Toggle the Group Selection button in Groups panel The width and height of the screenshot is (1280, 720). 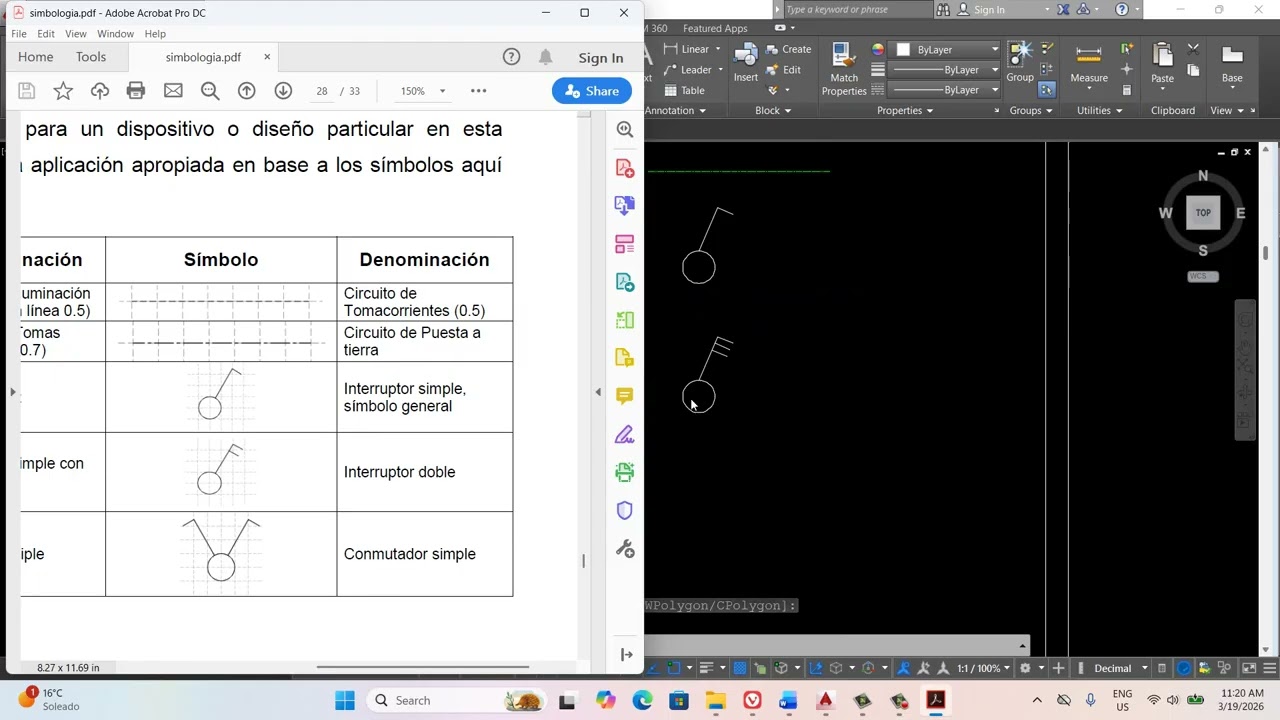pyautogui.click(x=1047, y=90)
